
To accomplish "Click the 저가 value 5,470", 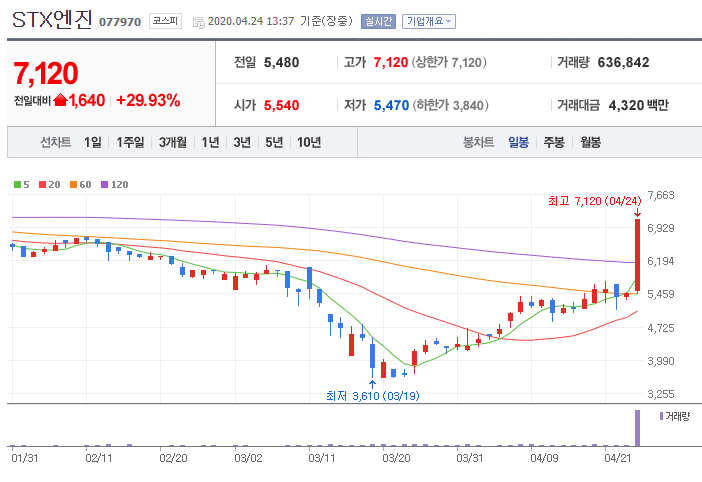I will [391, 105].
